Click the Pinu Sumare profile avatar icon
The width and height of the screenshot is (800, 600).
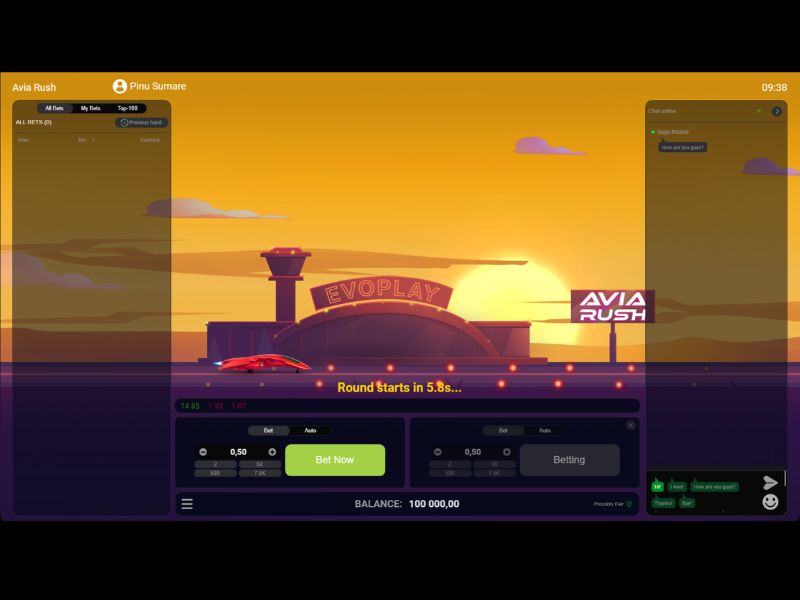[x=122, y=85]
